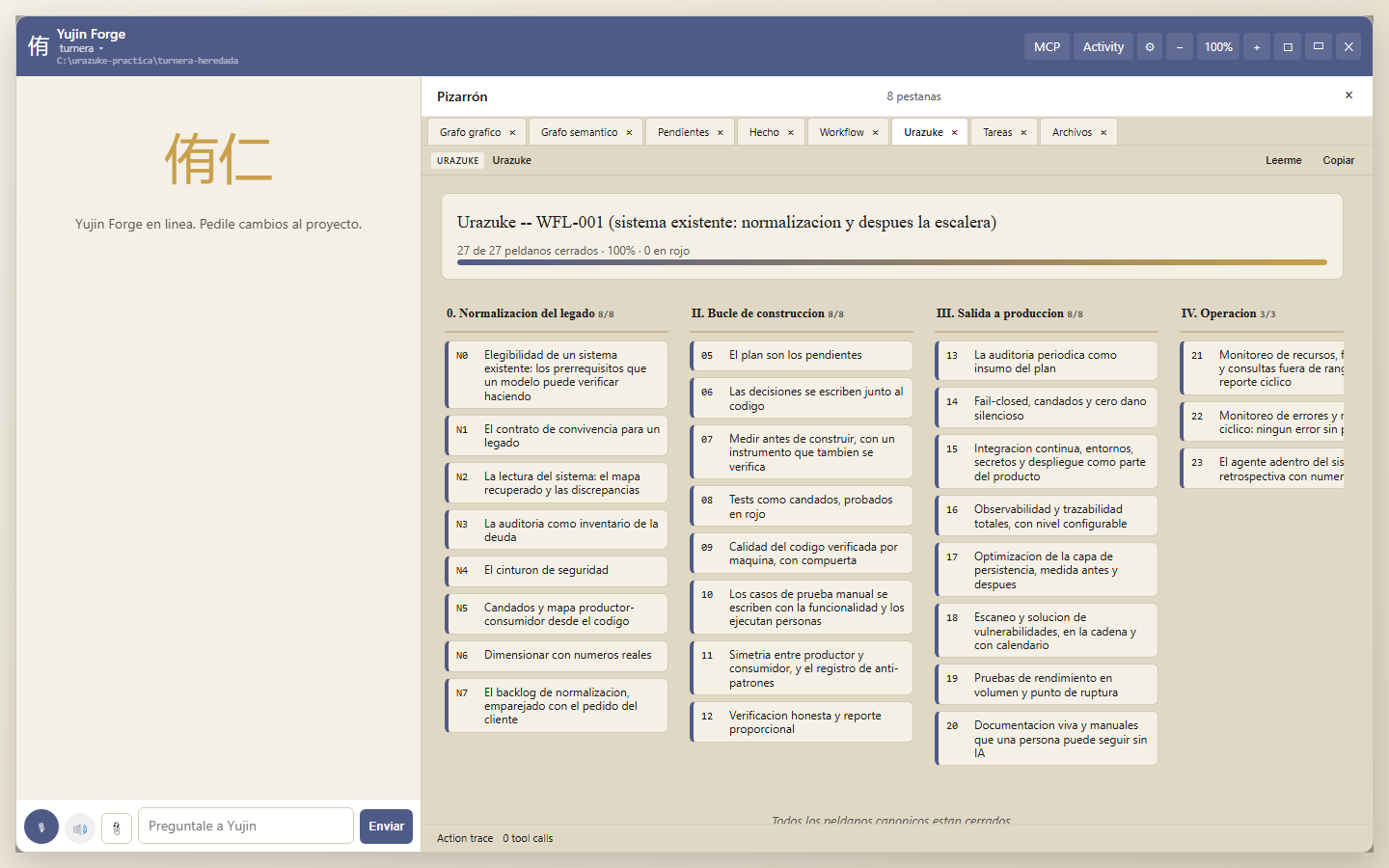Close the Grafo grafico tab
1389x868 pixels.
[512, 133]
